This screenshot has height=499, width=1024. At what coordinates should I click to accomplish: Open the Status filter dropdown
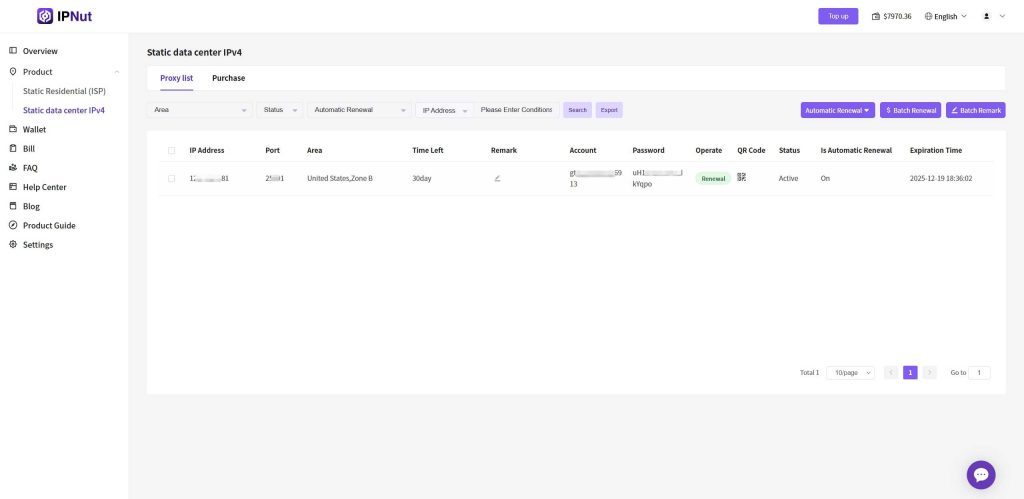click(280, 110)
